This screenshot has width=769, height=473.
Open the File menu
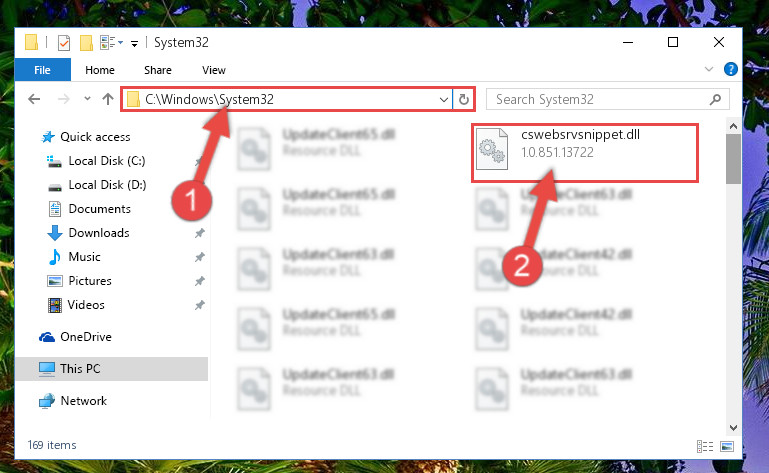[x=43, y=70]
